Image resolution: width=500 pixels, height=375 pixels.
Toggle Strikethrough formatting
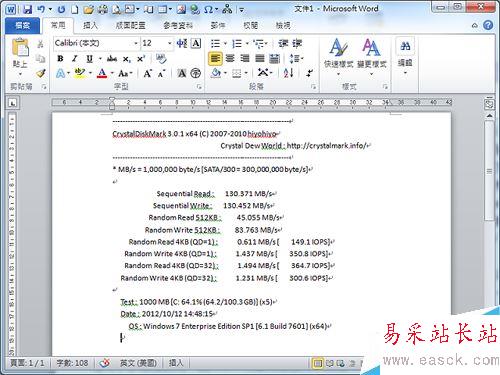click(112, 59)
